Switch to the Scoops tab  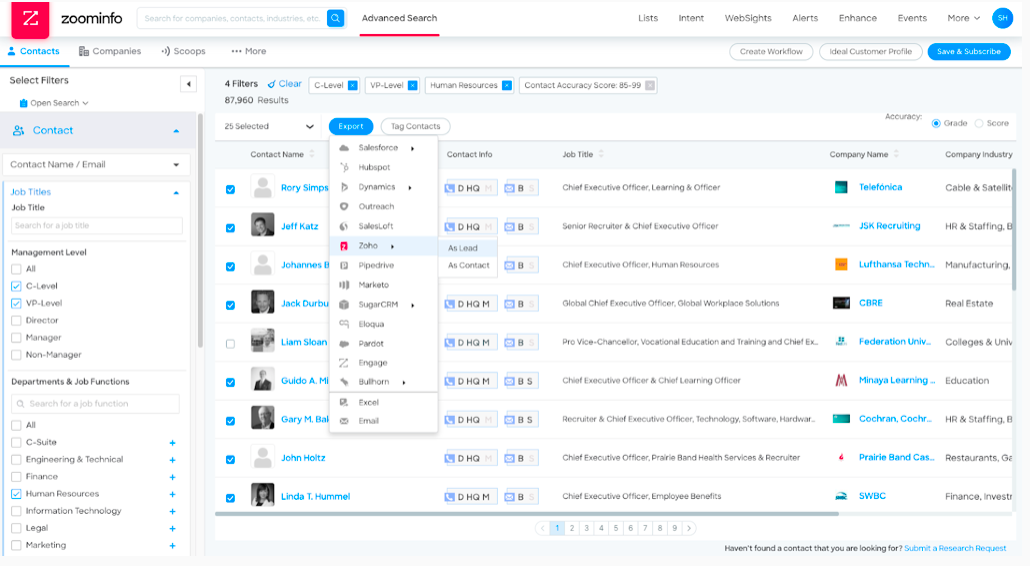click(183, 51)
